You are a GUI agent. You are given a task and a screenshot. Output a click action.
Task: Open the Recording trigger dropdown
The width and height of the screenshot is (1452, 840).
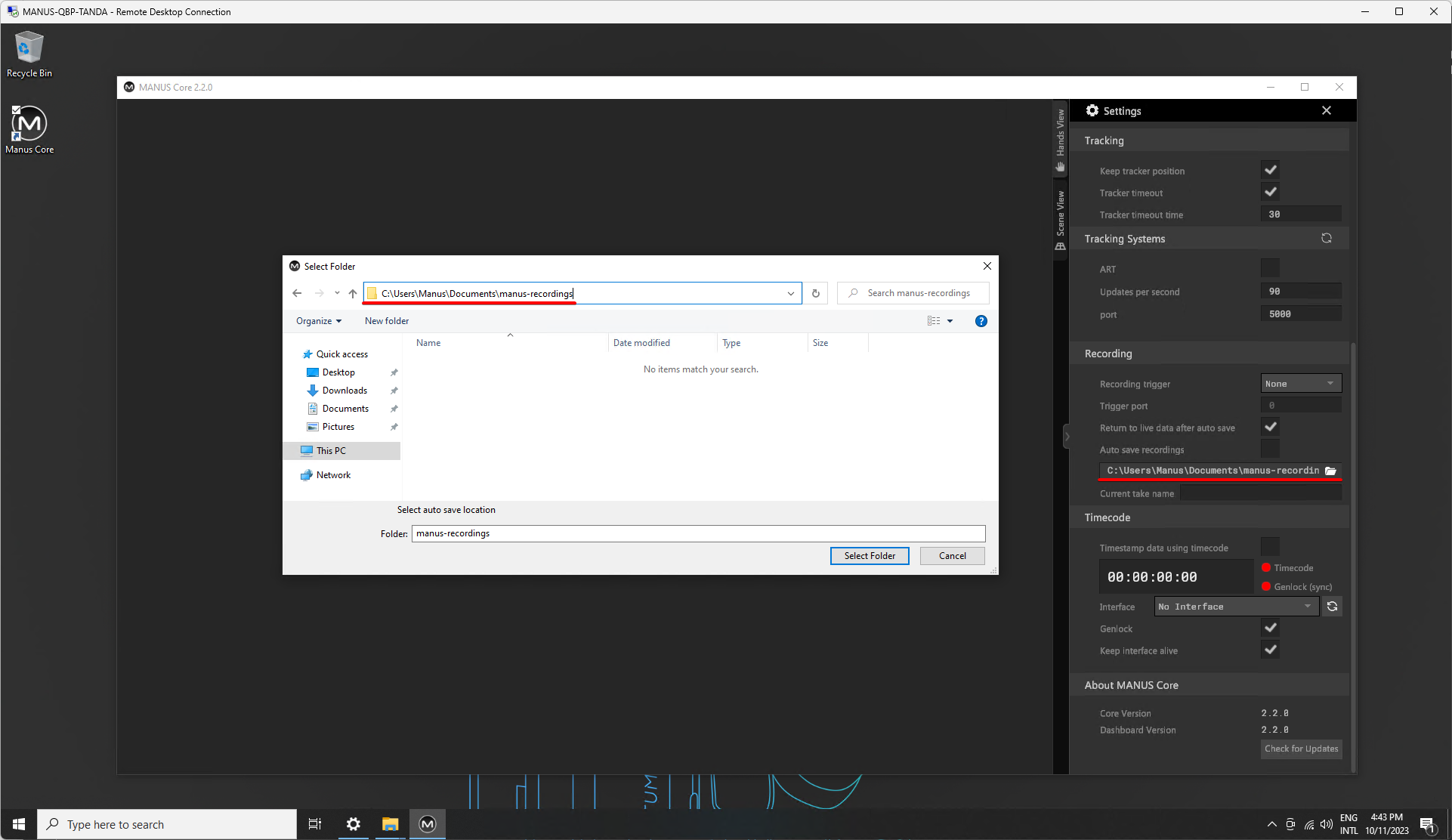(x=1301, y=384)
